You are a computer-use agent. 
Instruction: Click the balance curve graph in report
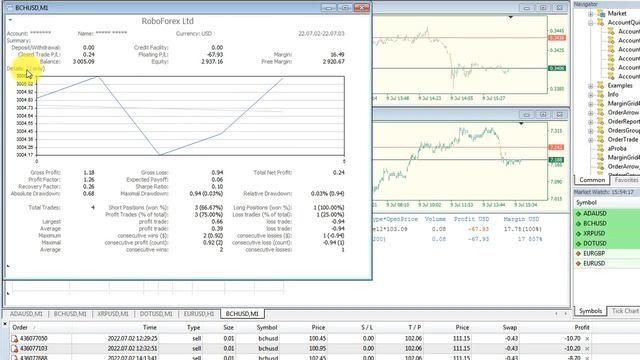(190, 116)
